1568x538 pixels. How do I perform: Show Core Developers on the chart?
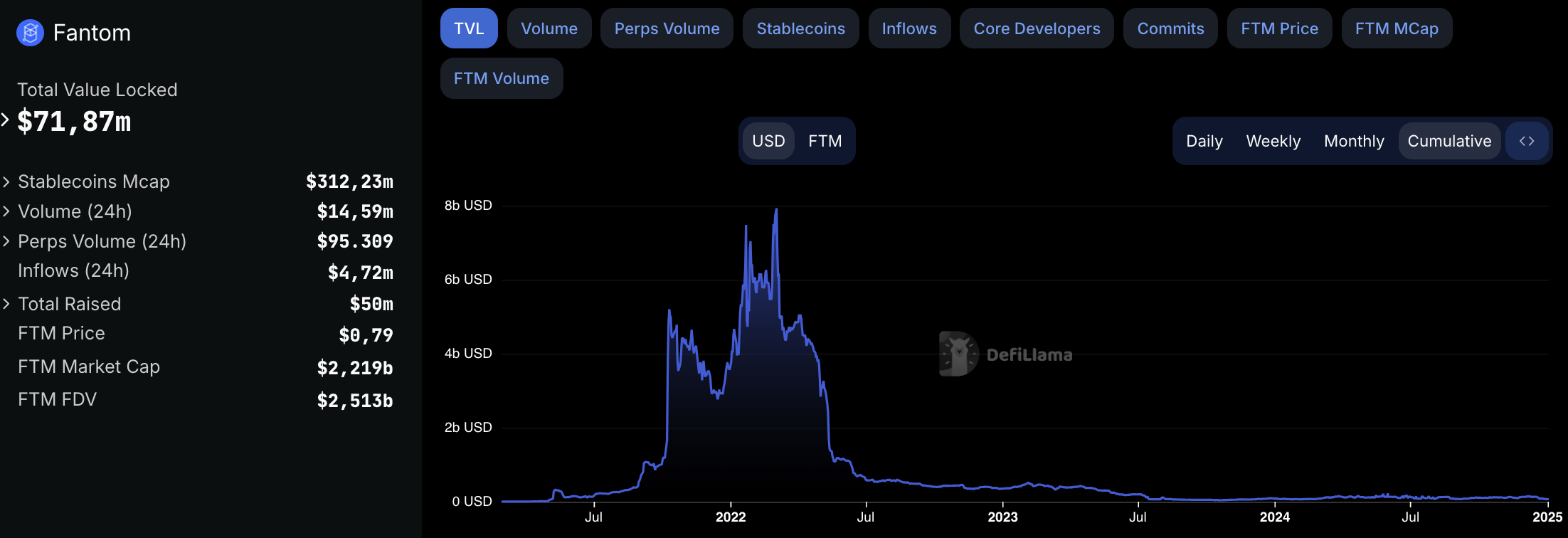[1037, 28]
